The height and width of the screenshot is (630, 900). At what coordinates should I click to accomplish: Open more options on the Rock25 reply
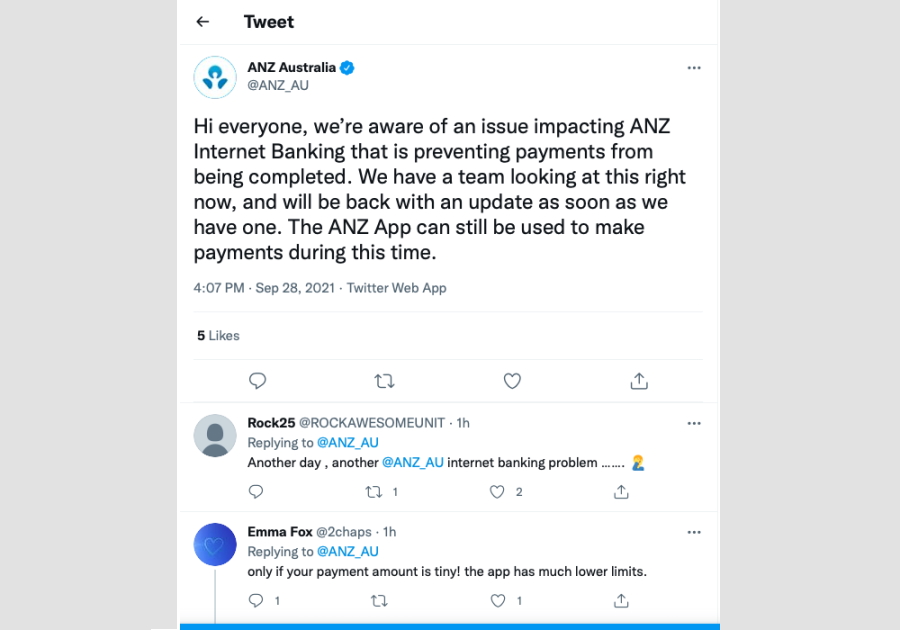[694, 423]
